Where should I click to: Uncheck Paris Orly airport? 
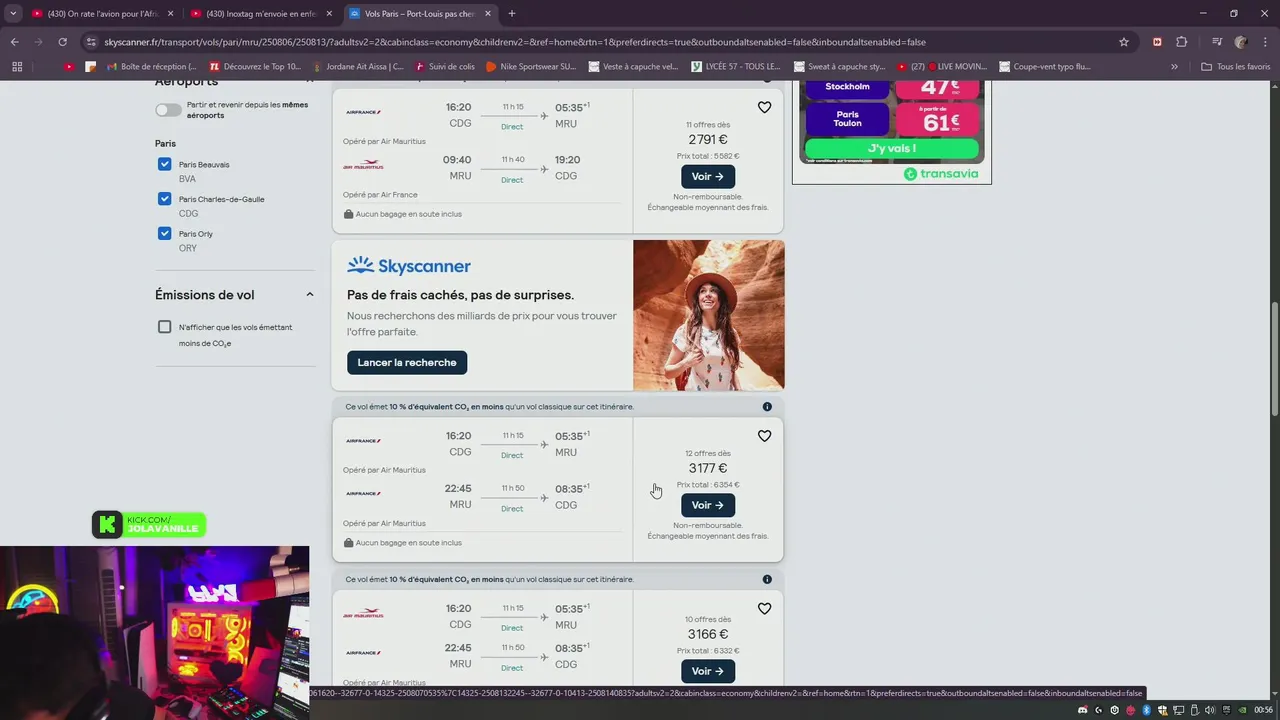coord(164,233)
